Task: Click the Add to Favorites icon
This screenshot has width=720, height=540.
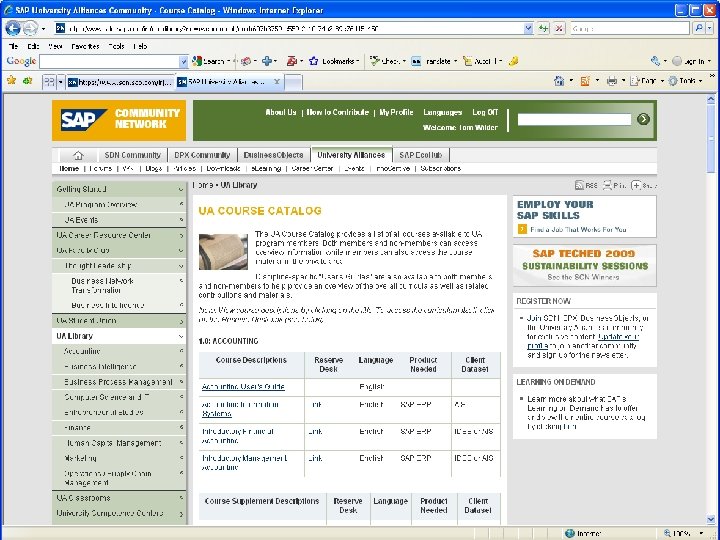Action: coord(28,81)
